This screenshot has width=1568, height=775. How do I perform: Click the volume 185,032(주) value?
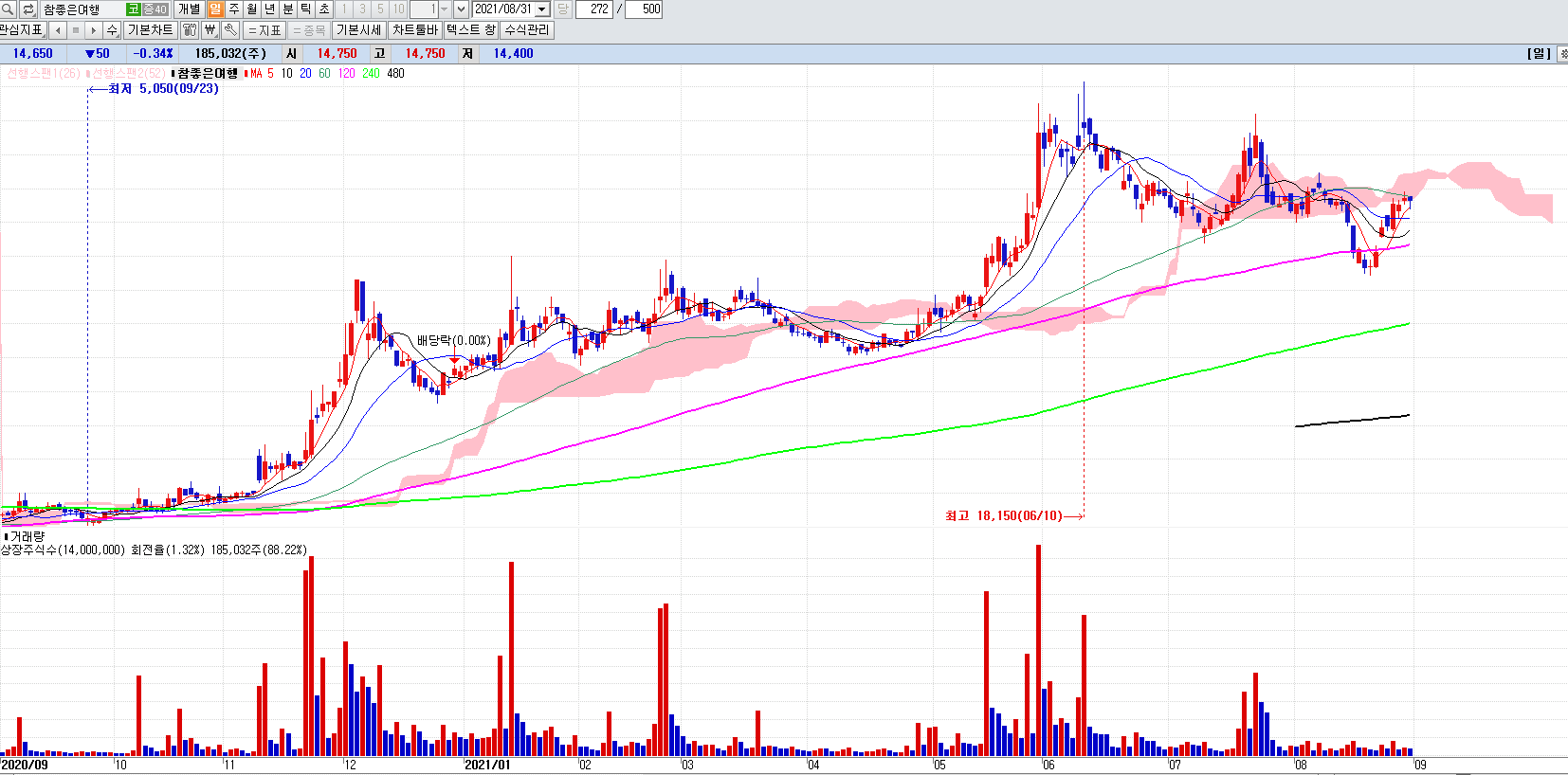[230, 53]
